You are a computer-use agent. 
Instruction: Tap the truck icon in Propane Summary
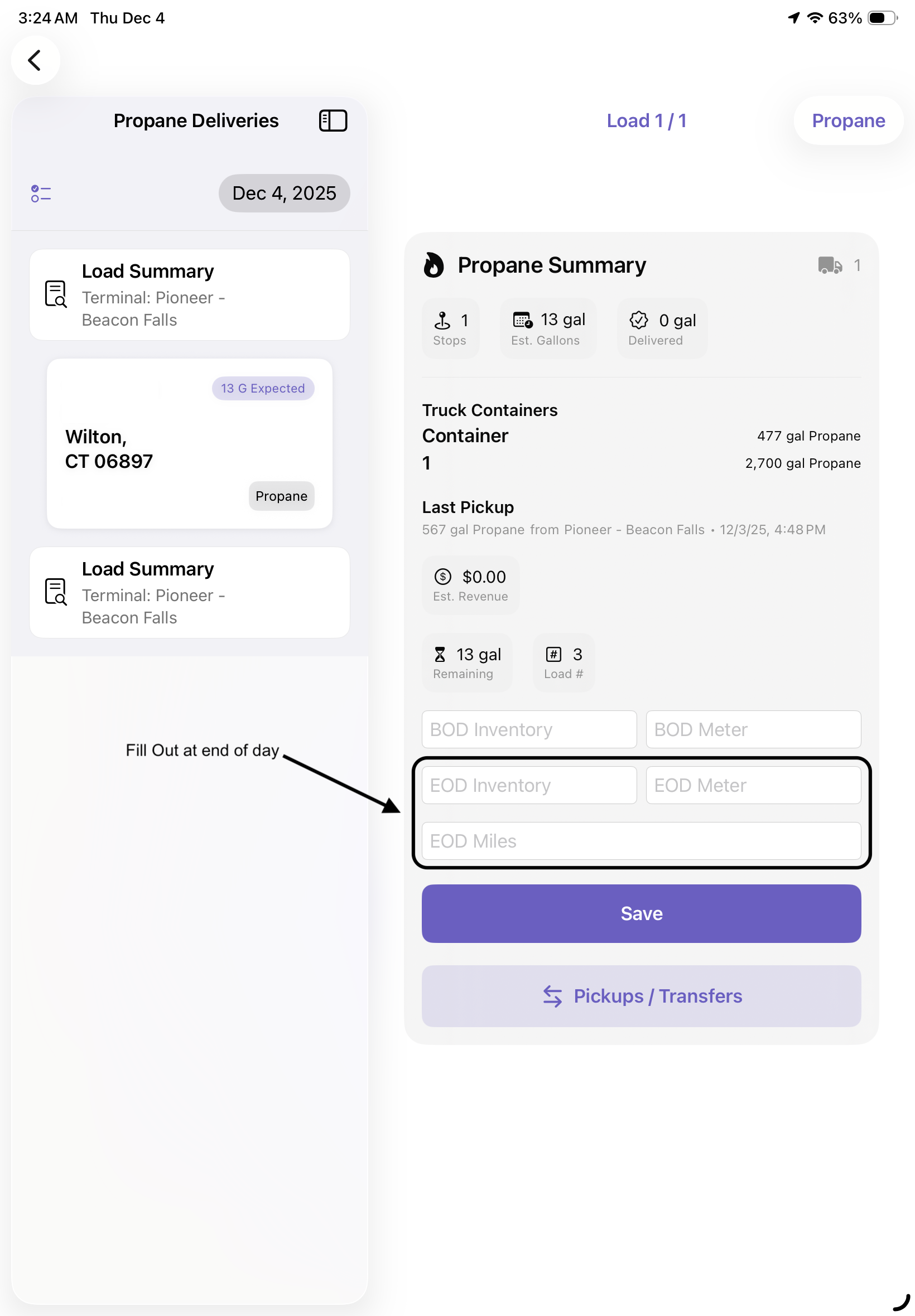click(x=829, y=265)
